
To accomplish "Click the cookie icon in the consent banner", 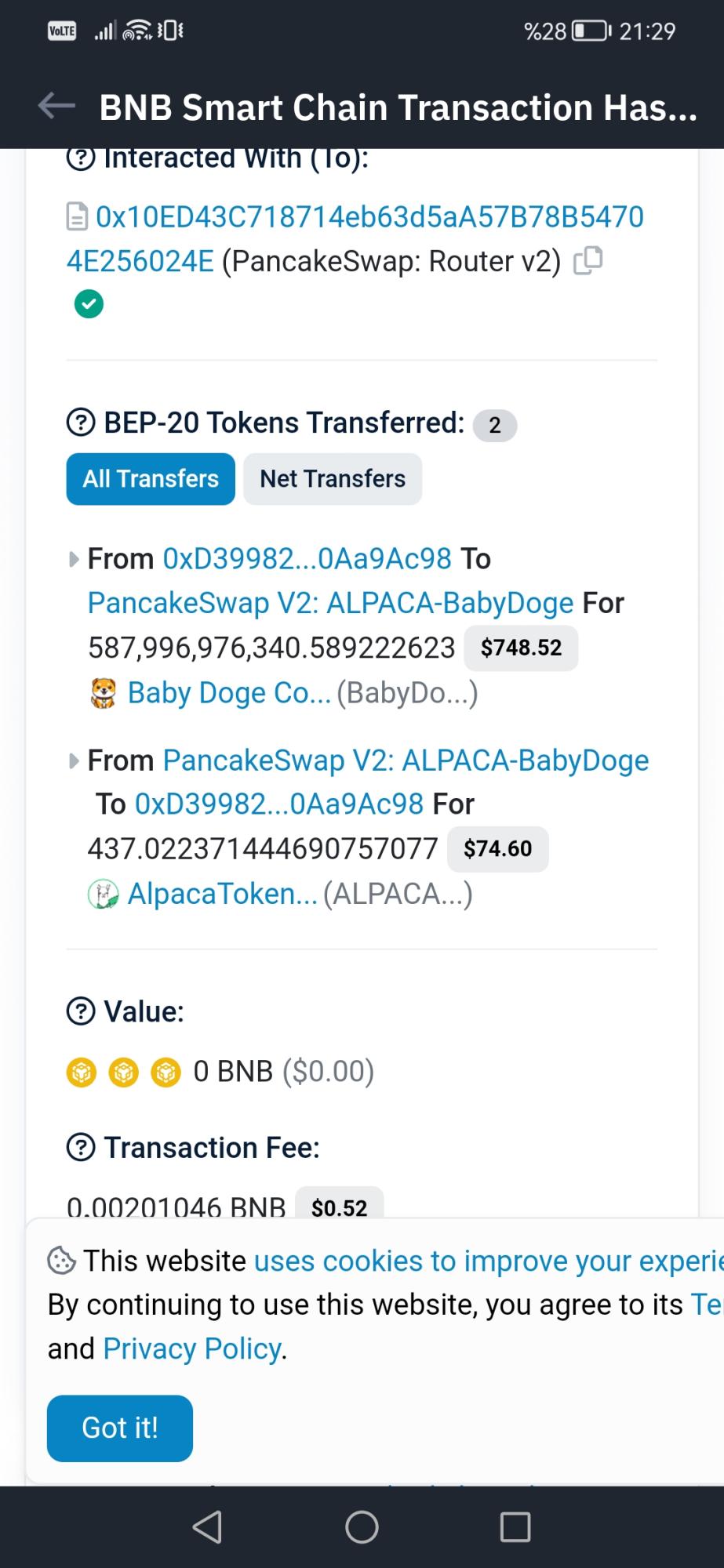I will pyautogui.click(x=60, y=1259).
